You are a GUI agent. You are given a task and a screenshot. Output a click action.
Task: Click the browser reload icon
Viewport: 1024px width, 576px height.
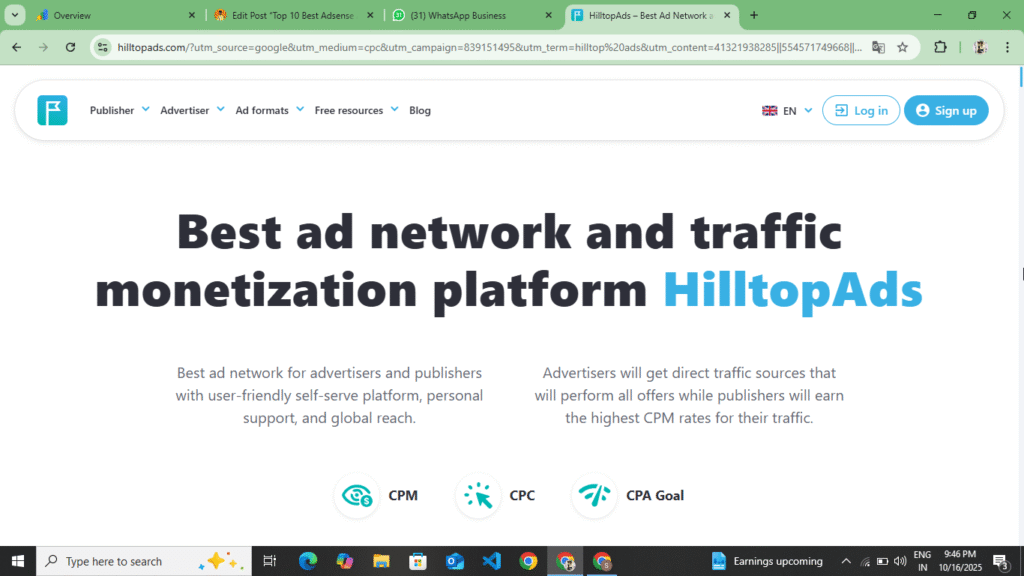coord(68,47)
